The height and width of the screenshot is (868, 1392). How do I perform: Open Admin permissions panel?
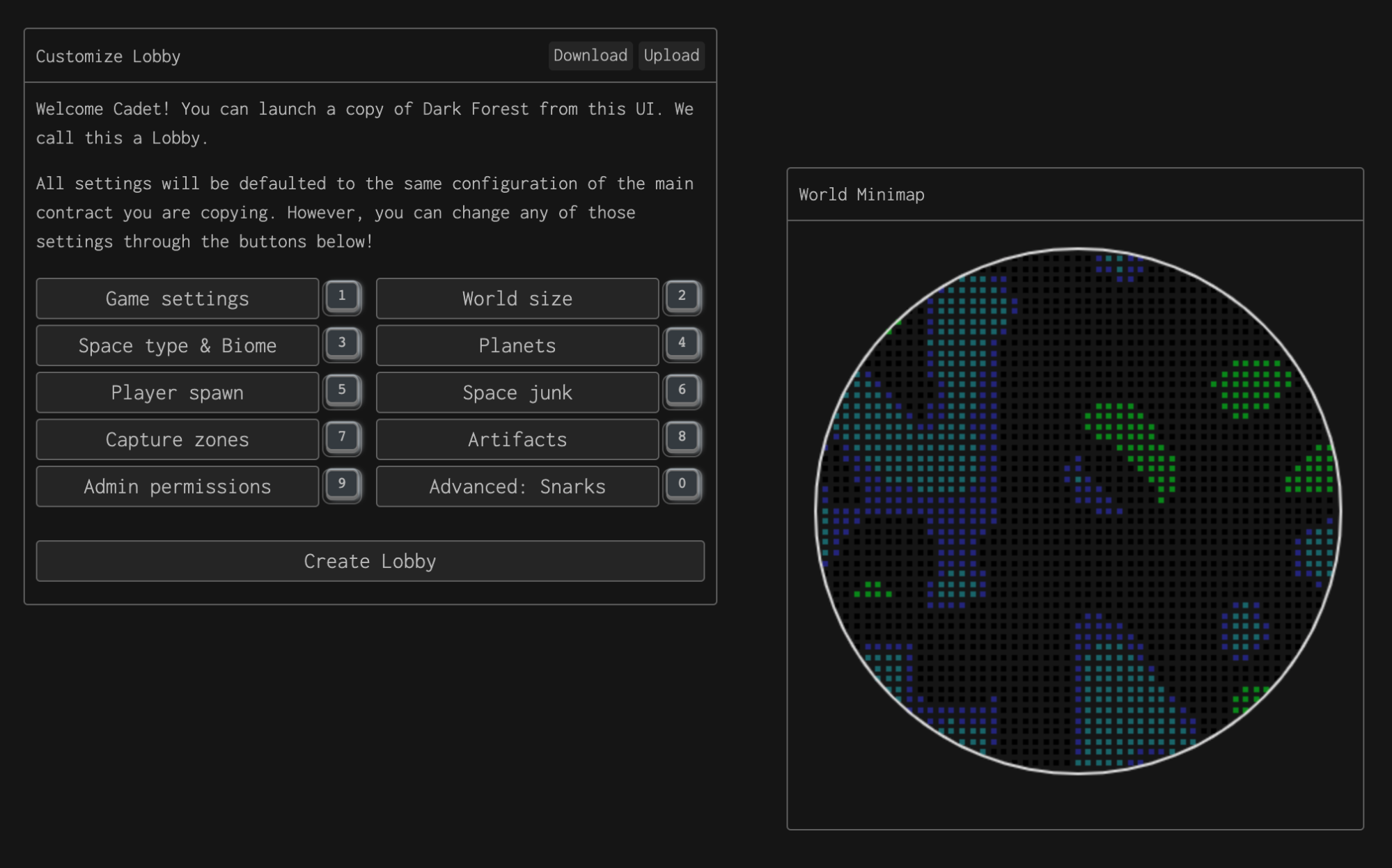177,486
